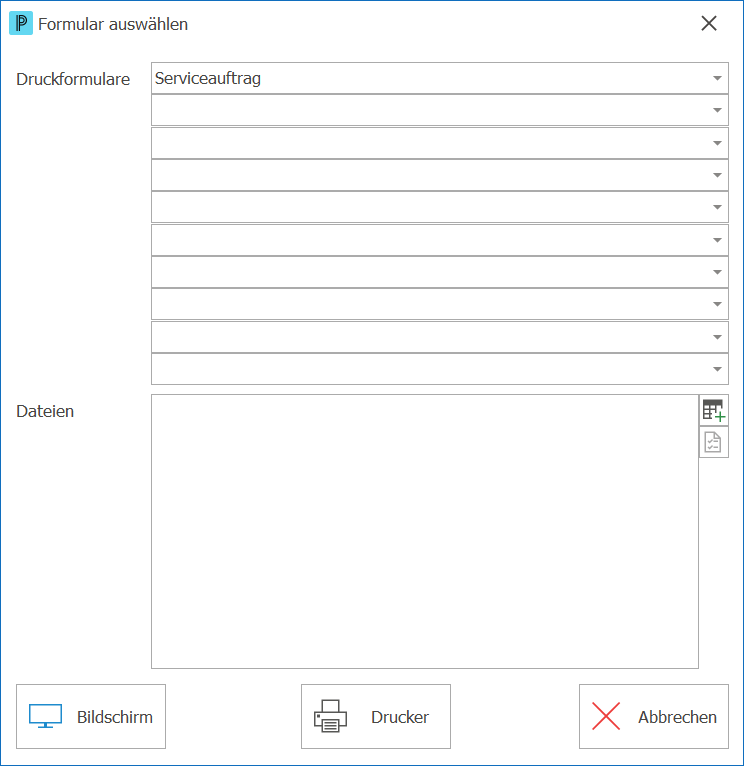Click the Bildschirm button label
This screenshot has width=744, height=766.
point(115,717)
